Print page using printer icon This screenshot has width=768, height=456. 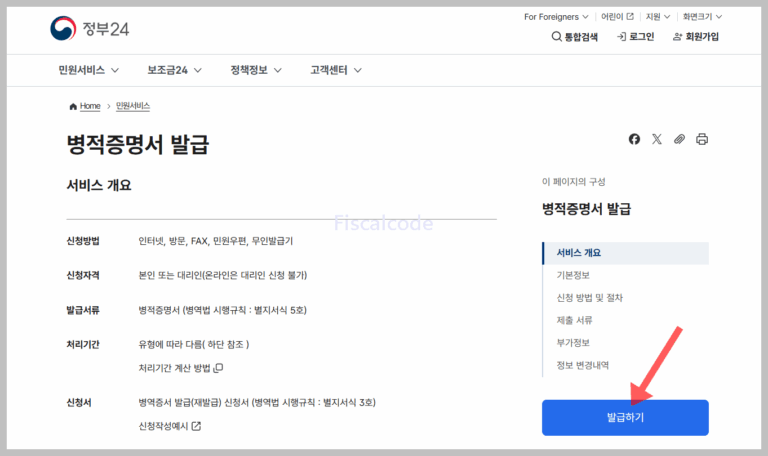pos(702,139)
